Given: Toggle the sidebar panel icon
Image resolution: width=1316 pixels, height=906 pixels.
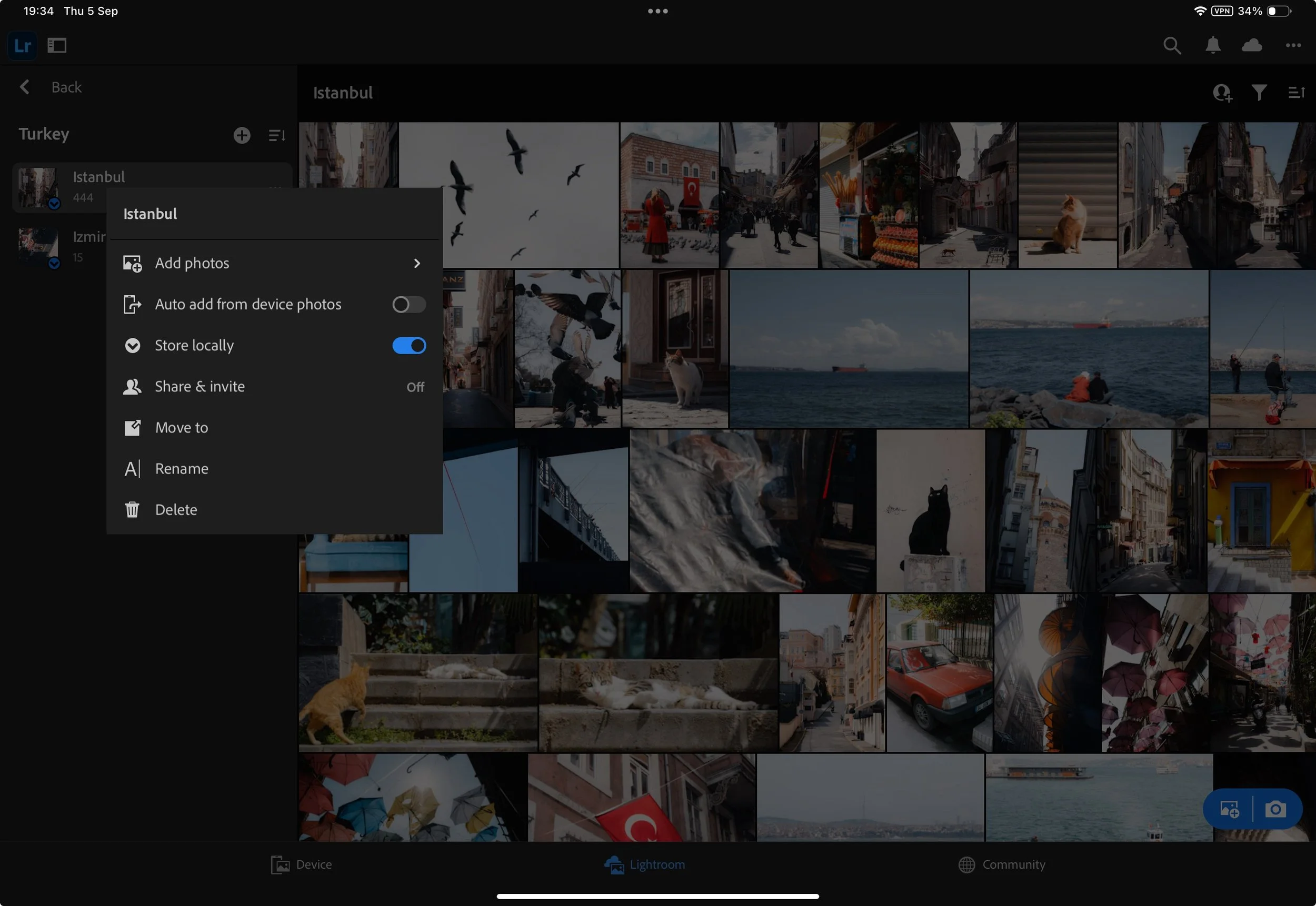Looking at the screenshot, I should 57,45.
